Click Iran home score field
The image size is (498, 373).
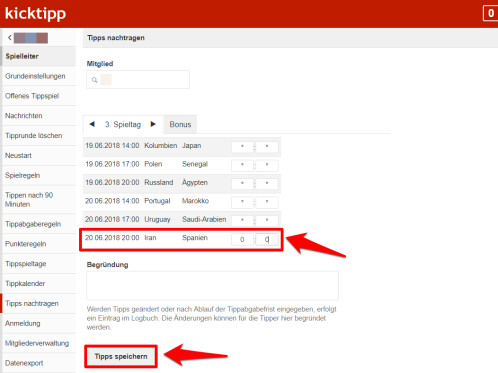point(242,239)
